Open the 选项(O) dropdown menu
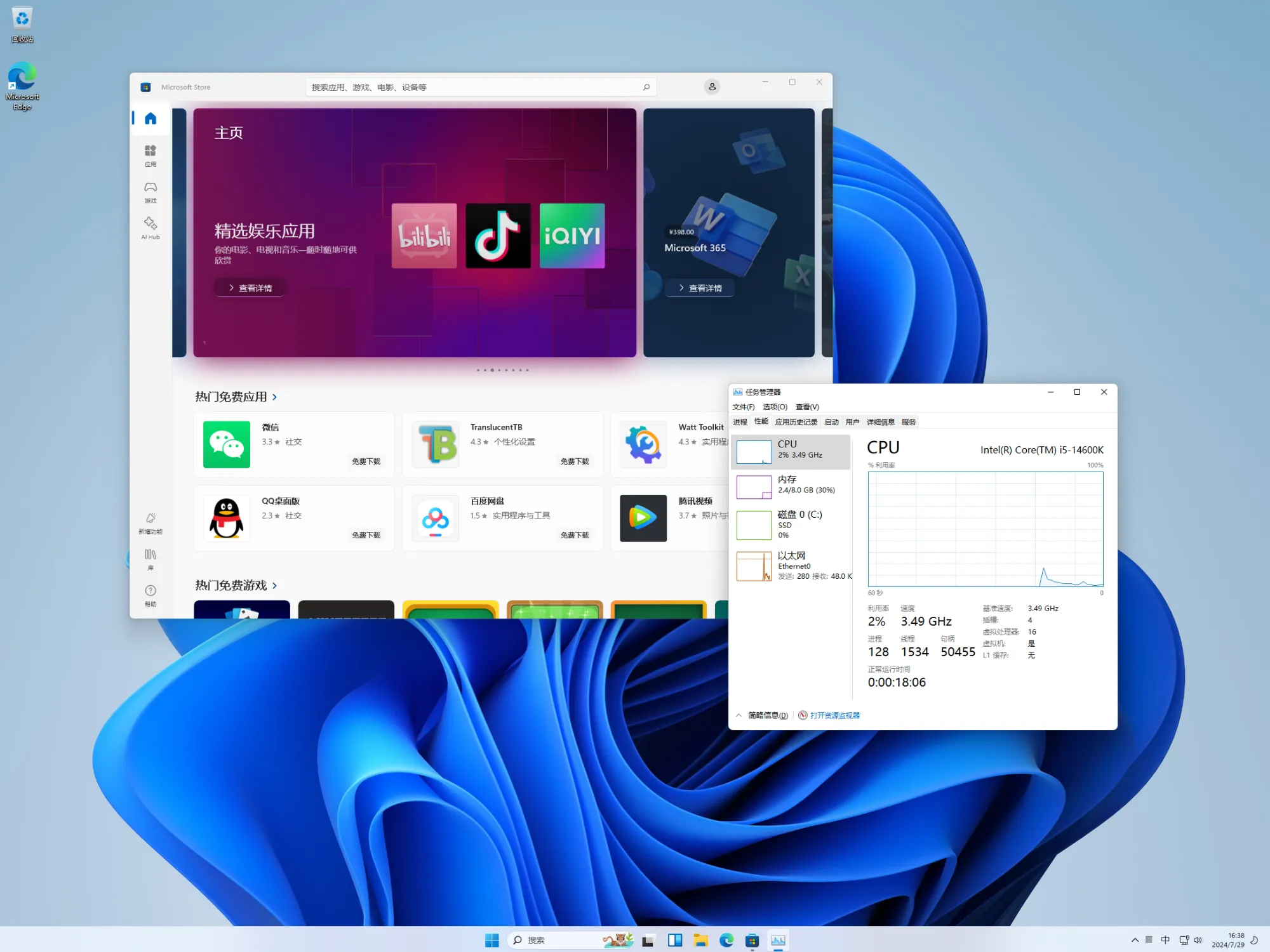1270x952 pixels. 775,406
